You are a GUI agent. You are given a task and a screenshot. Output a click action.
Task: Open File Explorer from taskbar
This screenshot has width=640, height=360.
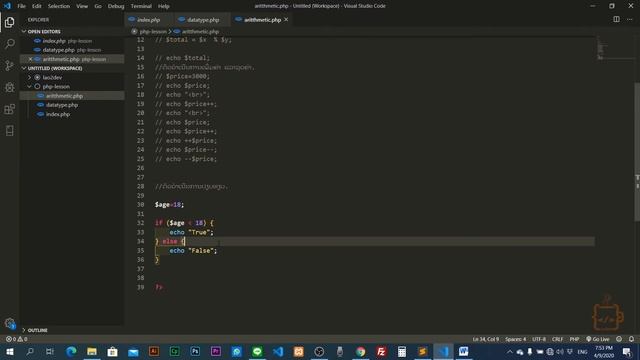(x=92, y=351)
